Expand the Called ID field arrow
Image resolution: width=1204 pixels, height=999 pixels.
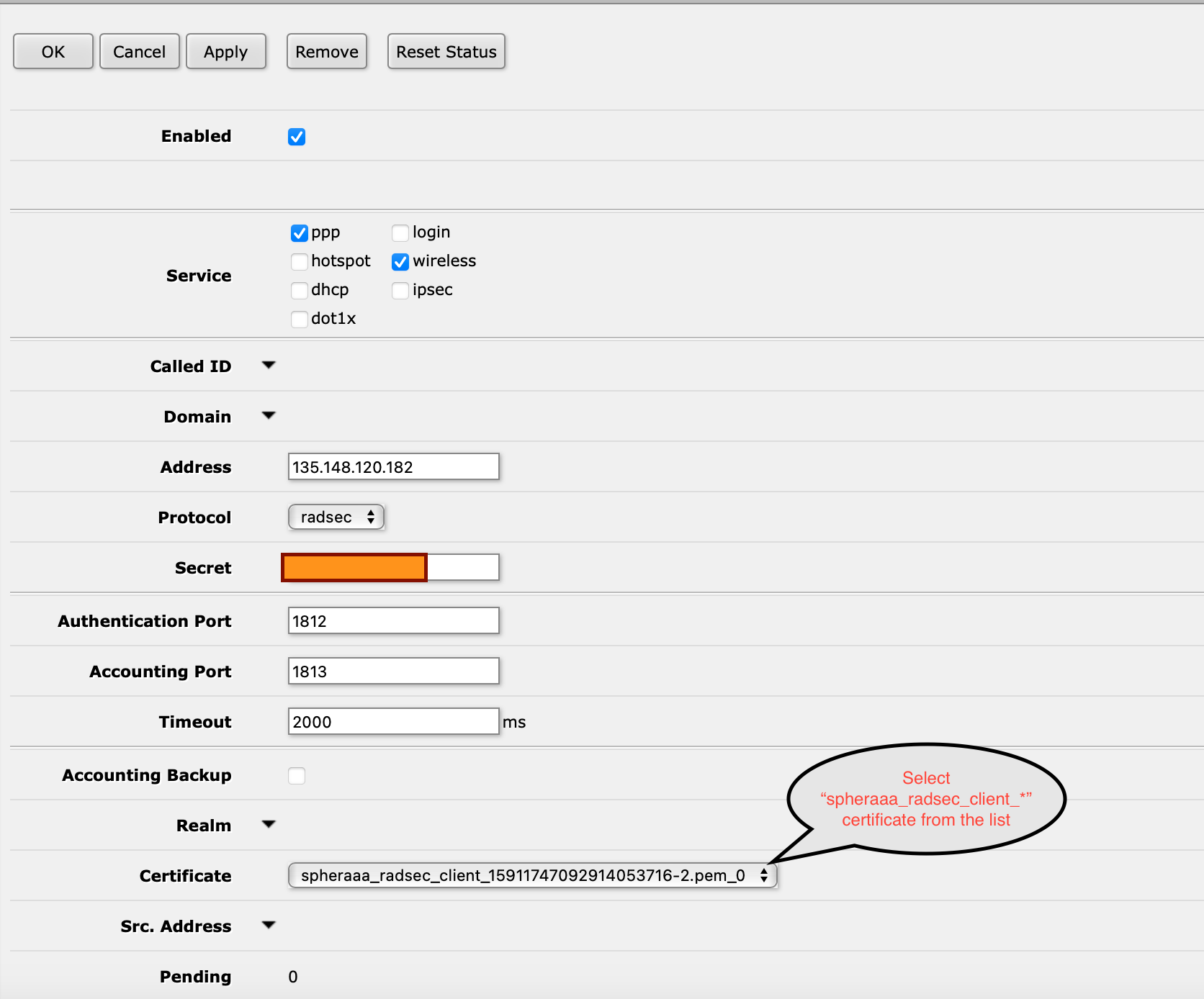(269, 366)
